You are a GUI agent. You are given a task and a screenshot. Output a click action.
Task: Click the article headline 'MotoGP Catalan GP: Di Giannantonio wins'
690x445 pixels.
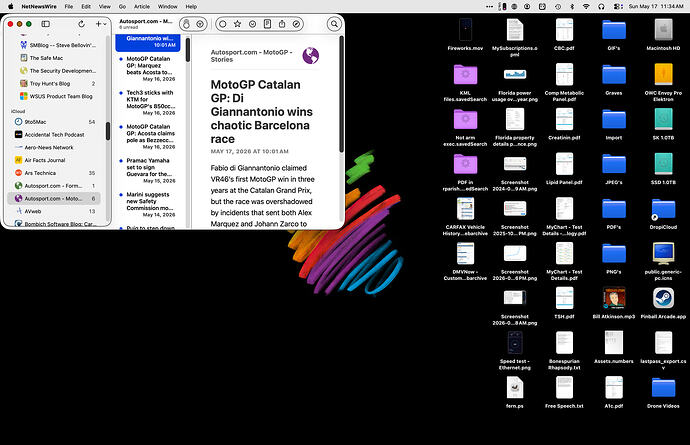(x=261, y=111)
